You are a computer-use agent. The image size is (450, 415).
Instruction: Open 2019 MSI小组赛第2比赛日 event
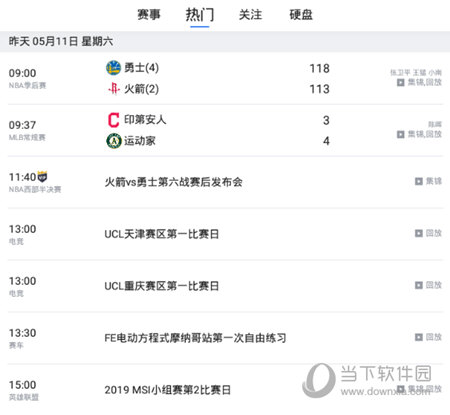[168, 390]
